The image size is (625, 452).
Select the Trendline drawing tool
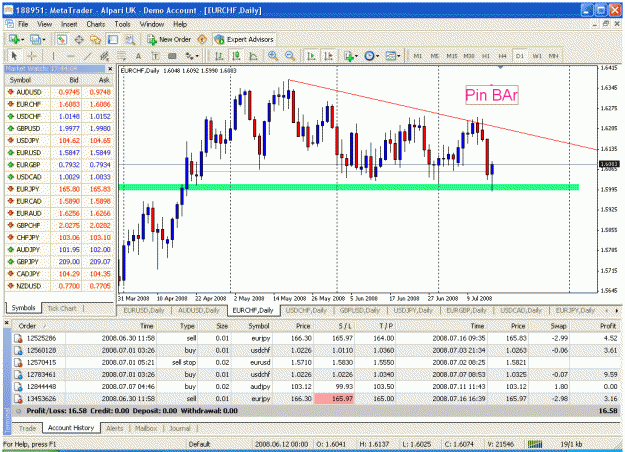[88, 56]
